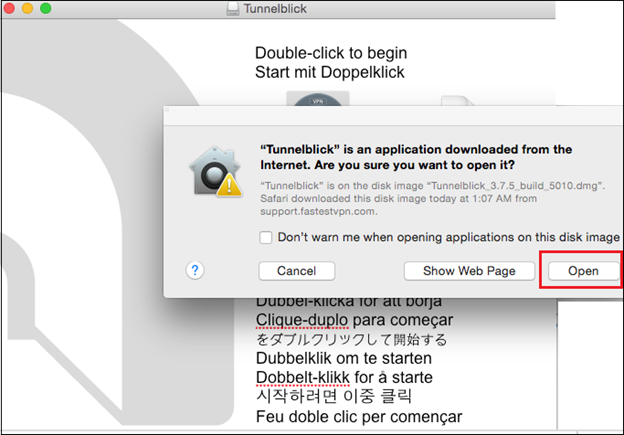Enable Don't warn me checkbox
Screen dimensions: 624x435
coord(265,238)
